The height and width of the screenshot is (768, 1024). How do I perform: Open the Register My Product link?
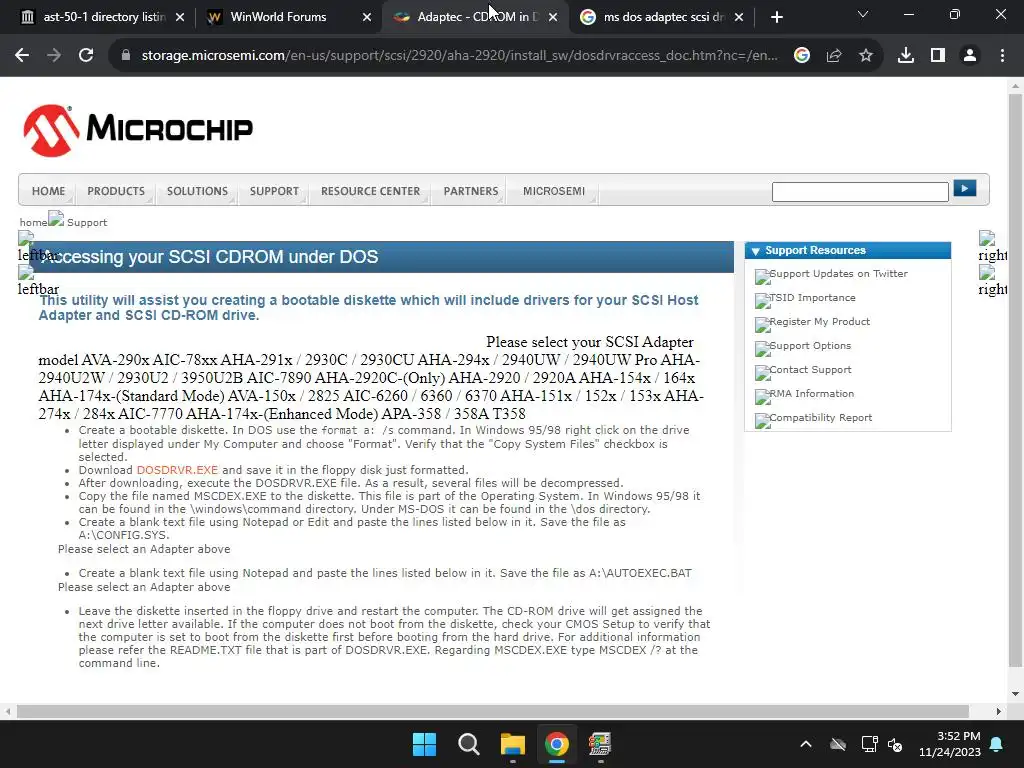point(819,321)
